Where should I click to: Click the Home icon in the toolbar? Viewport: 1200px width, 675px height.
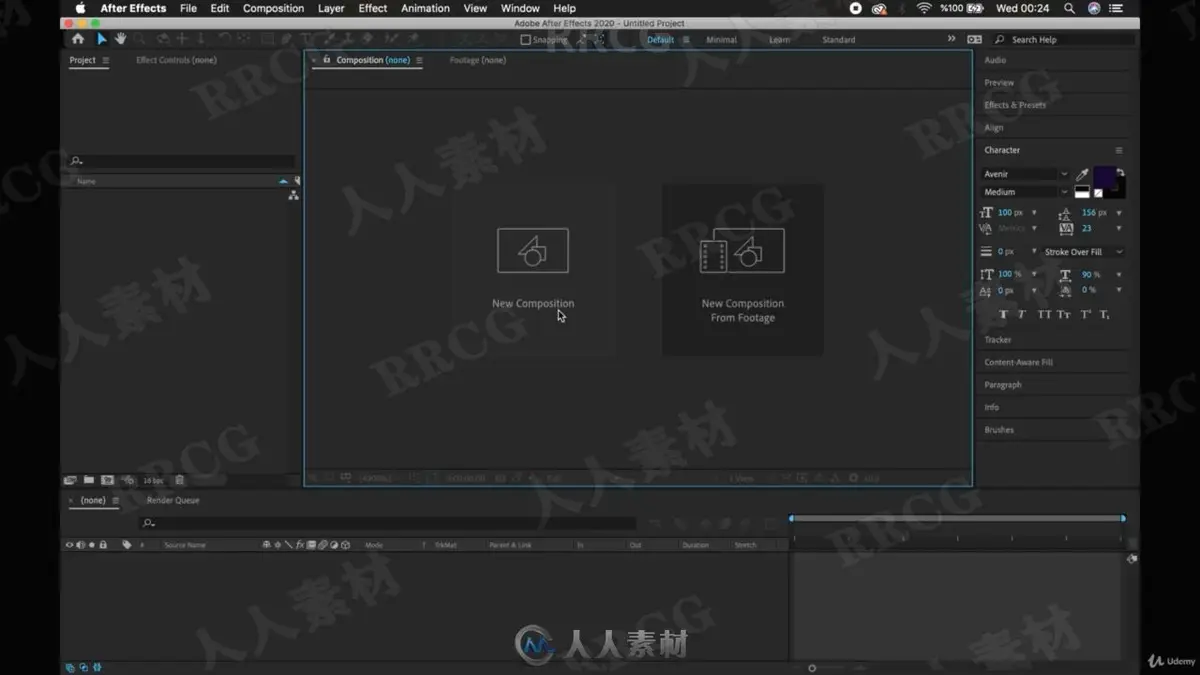[78, 39]
